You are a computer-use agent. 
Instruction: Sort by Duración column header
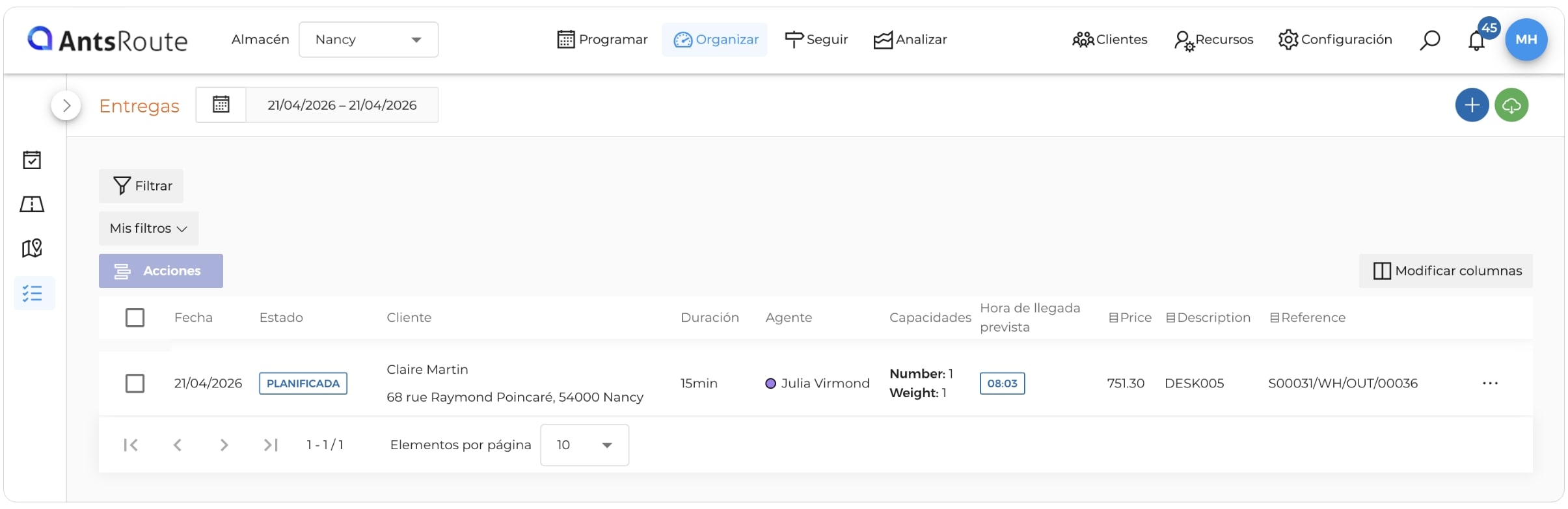pyautogui.click(x=710, y=318)
